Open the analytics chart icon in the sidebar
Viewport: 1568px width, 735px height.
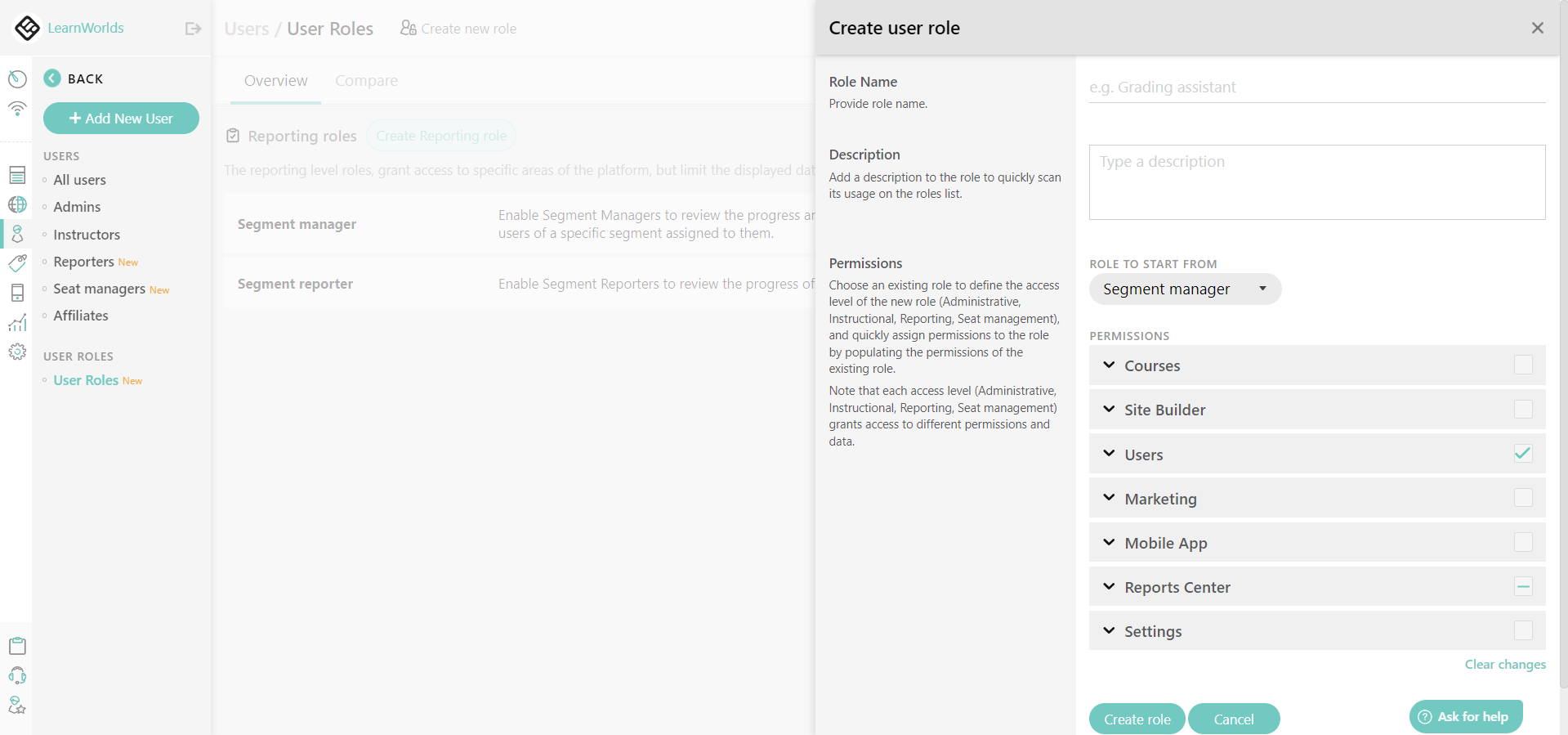(17, 322)
